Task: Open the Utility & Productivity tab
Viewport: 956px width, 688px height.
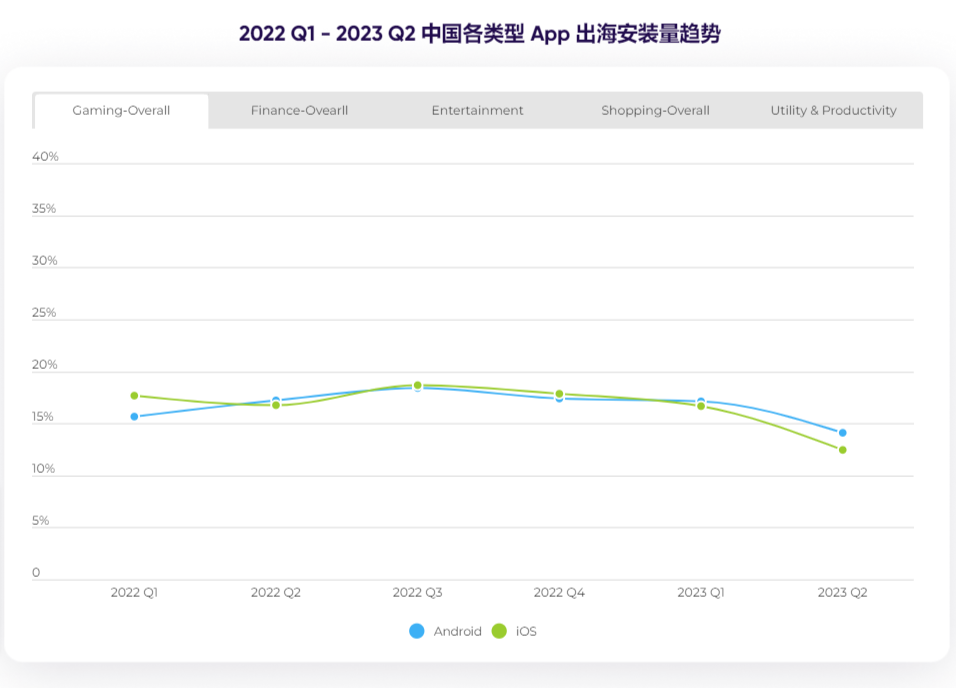Action: click(833, 111)
